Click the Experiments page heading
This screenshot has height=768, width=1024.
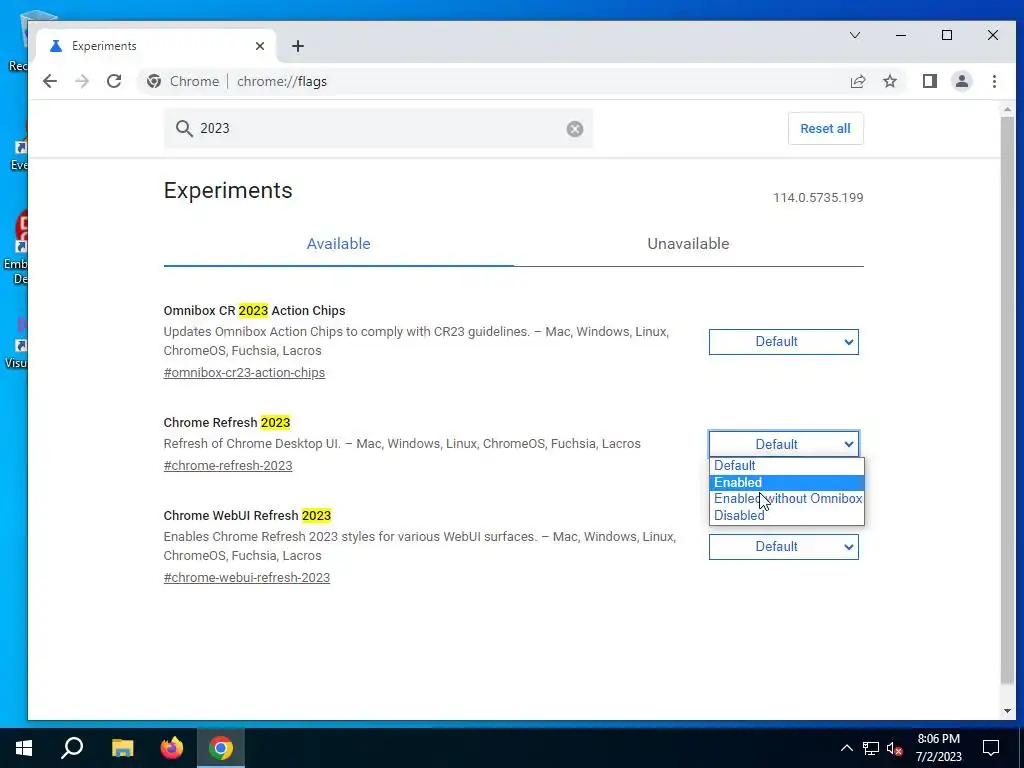[x=228, y=191]
